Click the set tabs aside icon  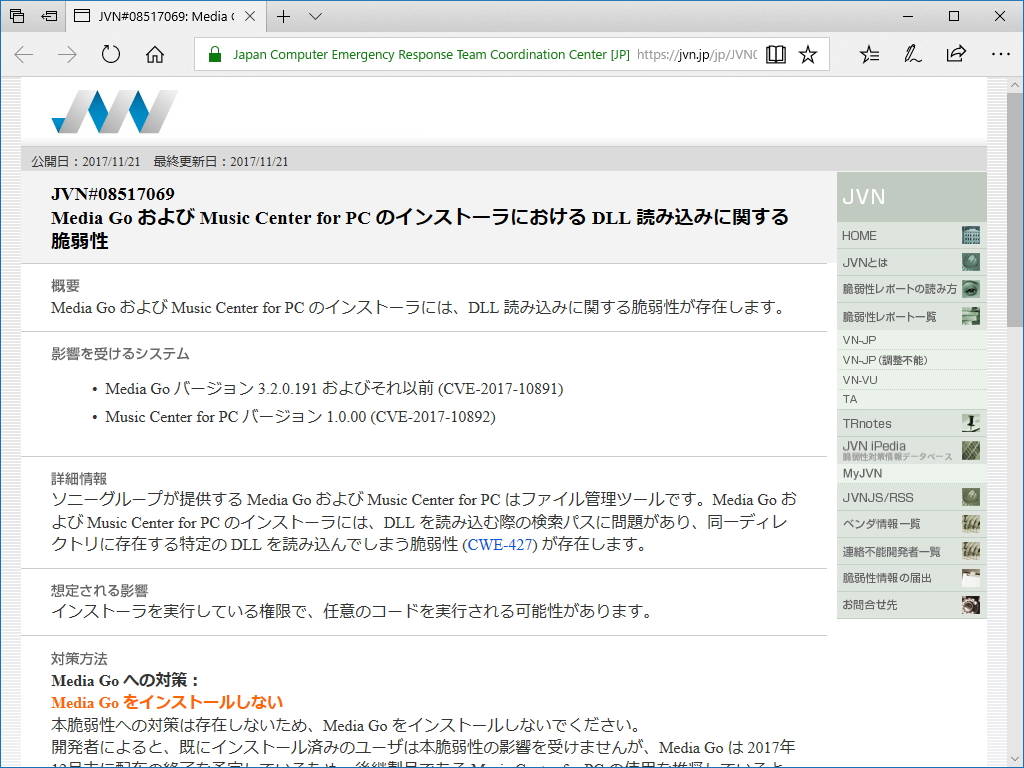pyautogui.click(x=49, y=16)
